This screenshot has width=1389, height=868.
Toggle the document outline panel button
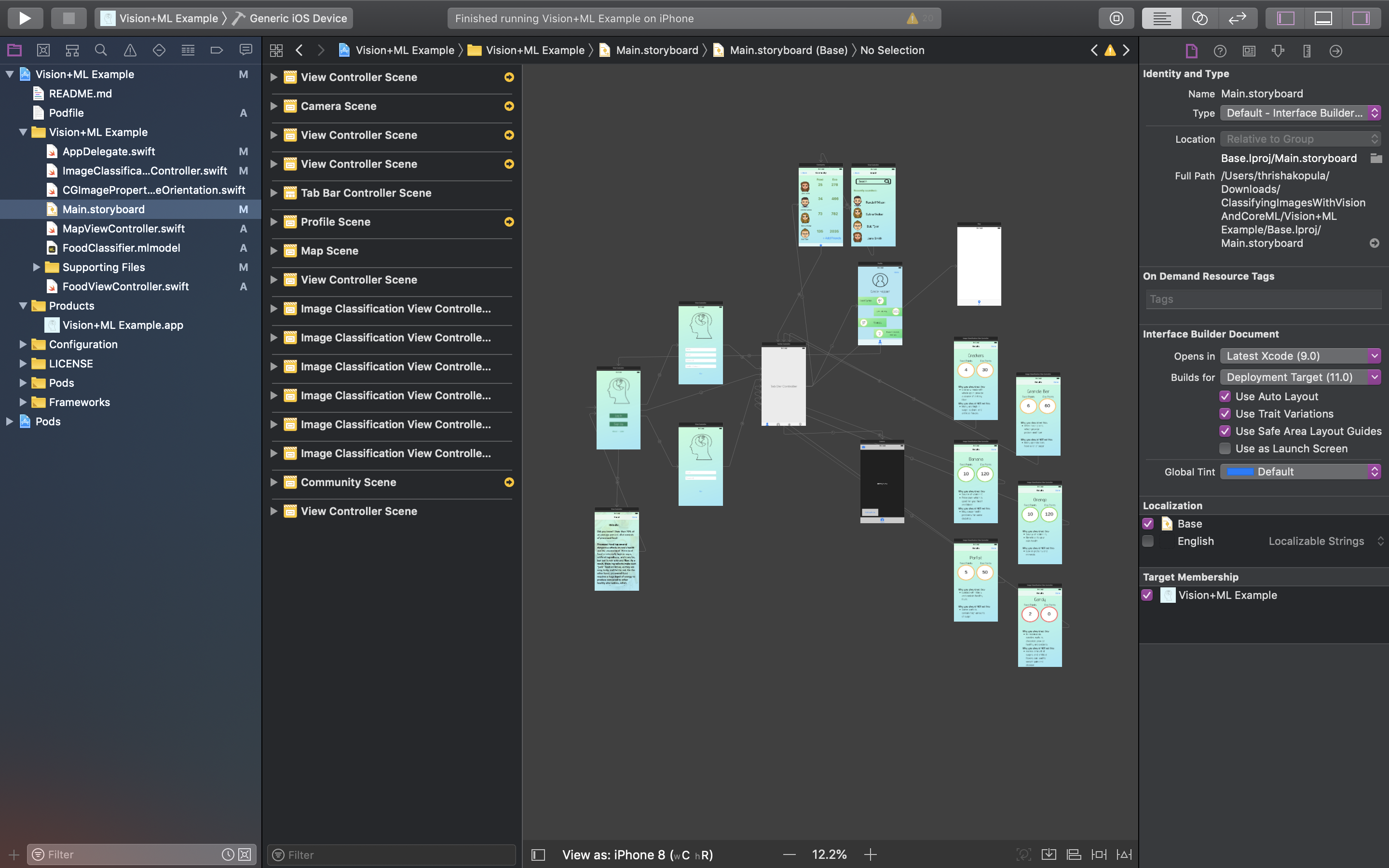click(538, 854)
